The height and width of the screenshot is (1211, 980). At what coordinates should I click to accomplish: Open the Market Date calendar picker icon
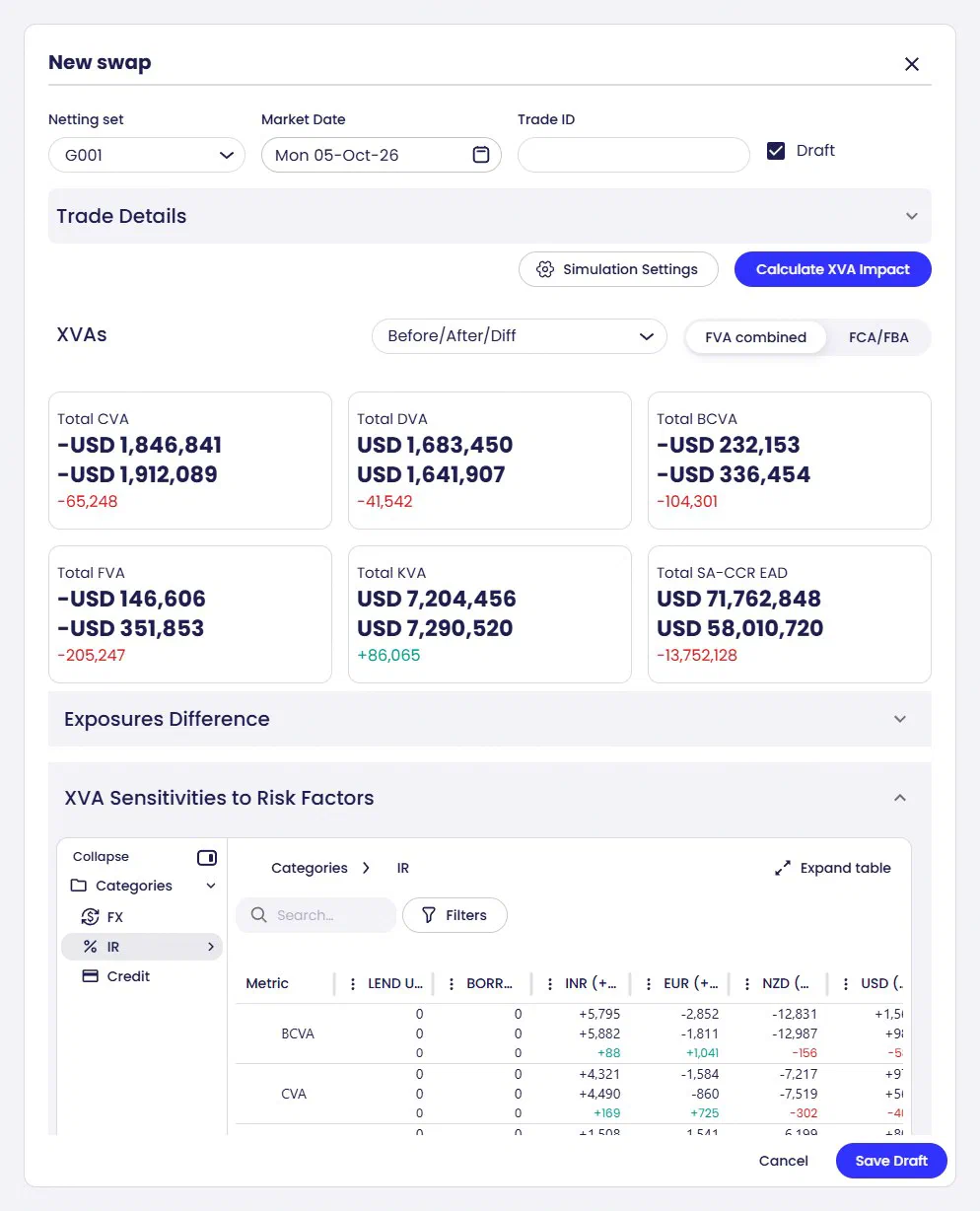tap(481, 155)
